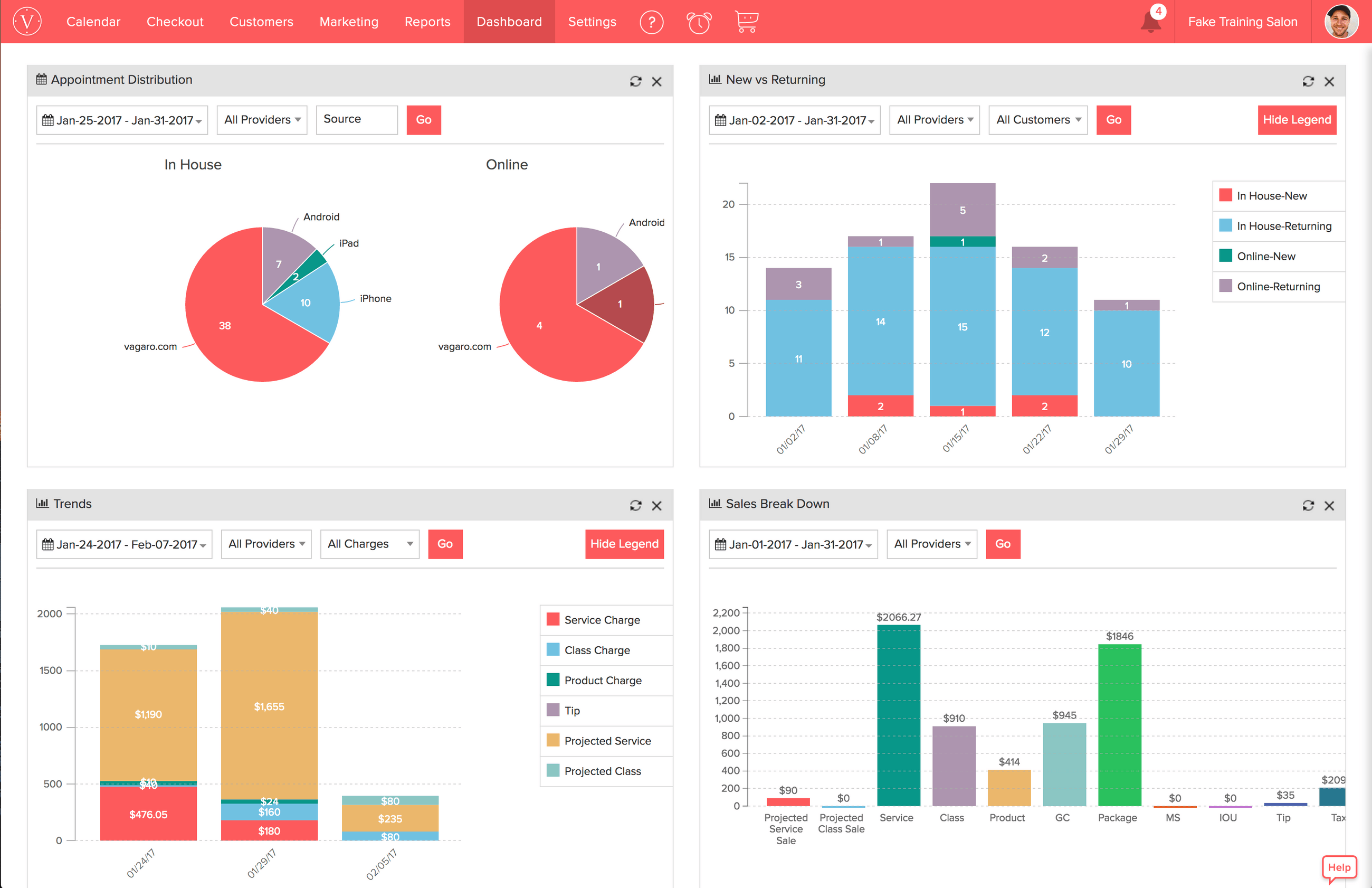Open the Marketing menu

pos(349,21)
